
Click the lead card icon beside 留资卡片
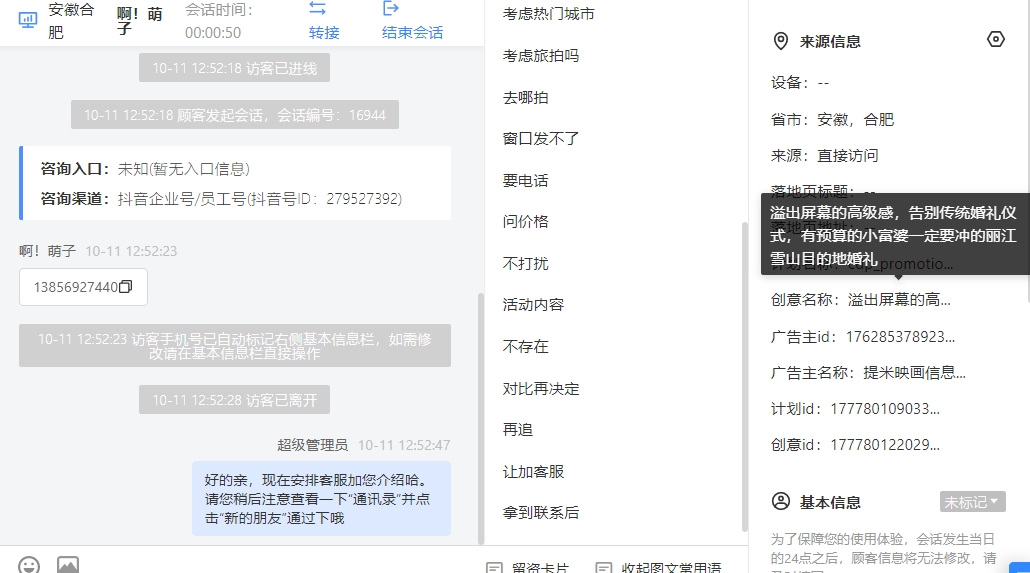[x=494, y=568]
